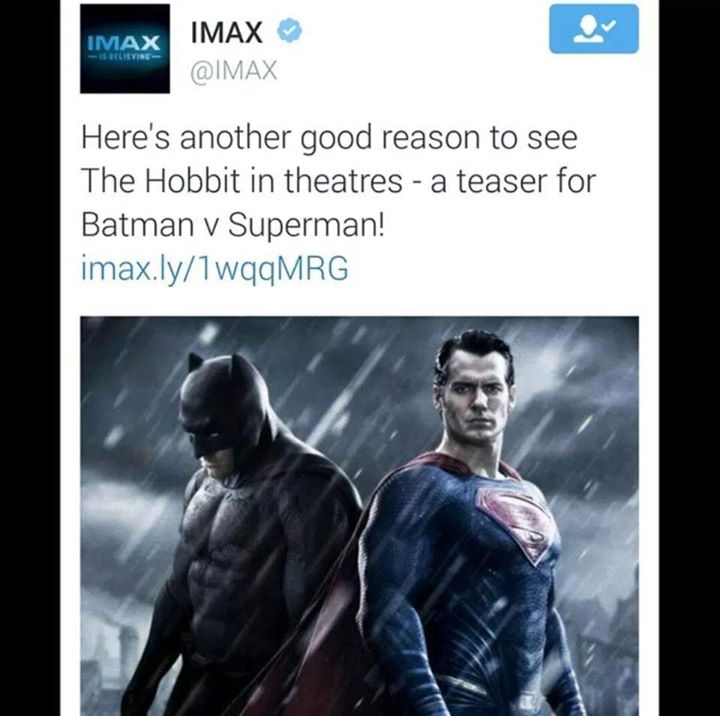Select the IMAX display name

pos(226,32)
